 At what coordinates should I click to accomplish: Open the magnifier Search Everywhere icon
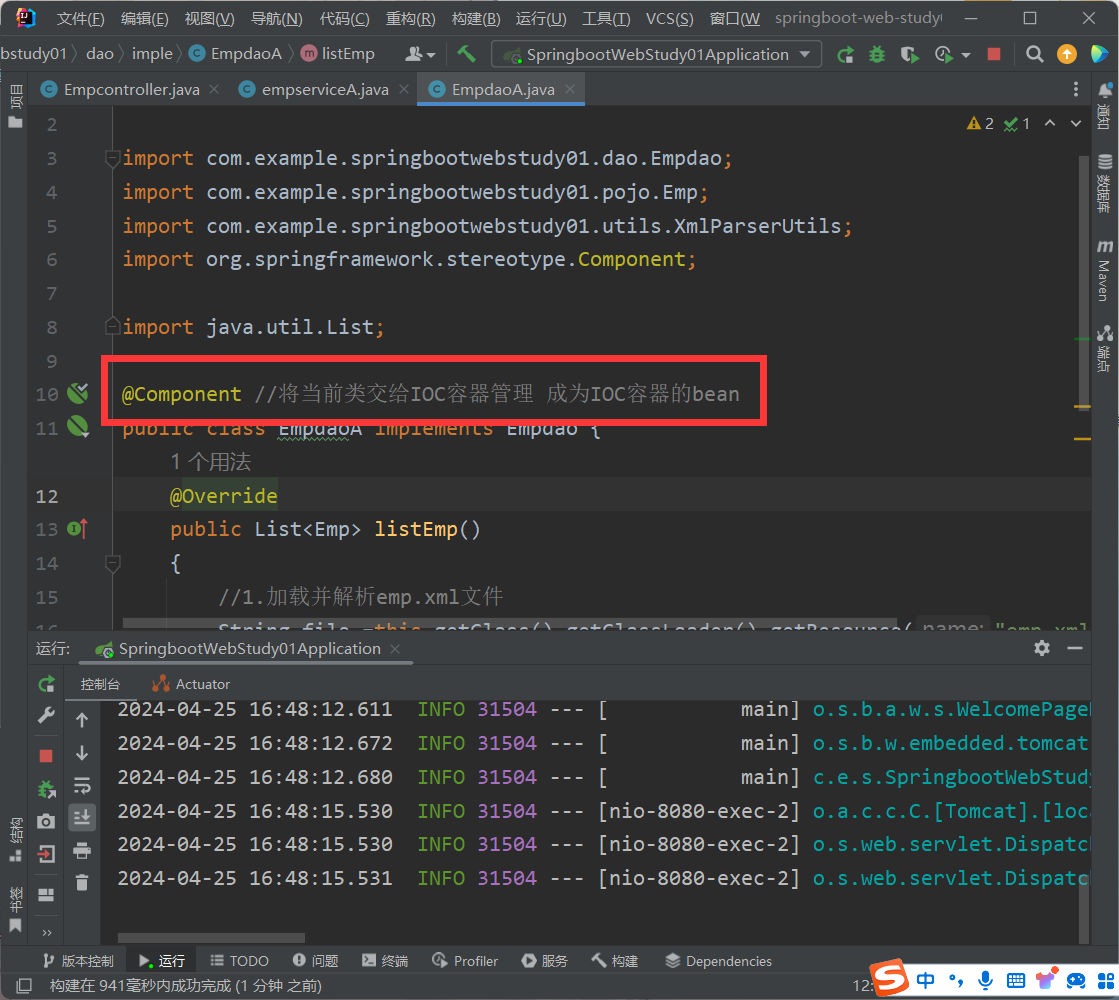(x=1035, y=54)
